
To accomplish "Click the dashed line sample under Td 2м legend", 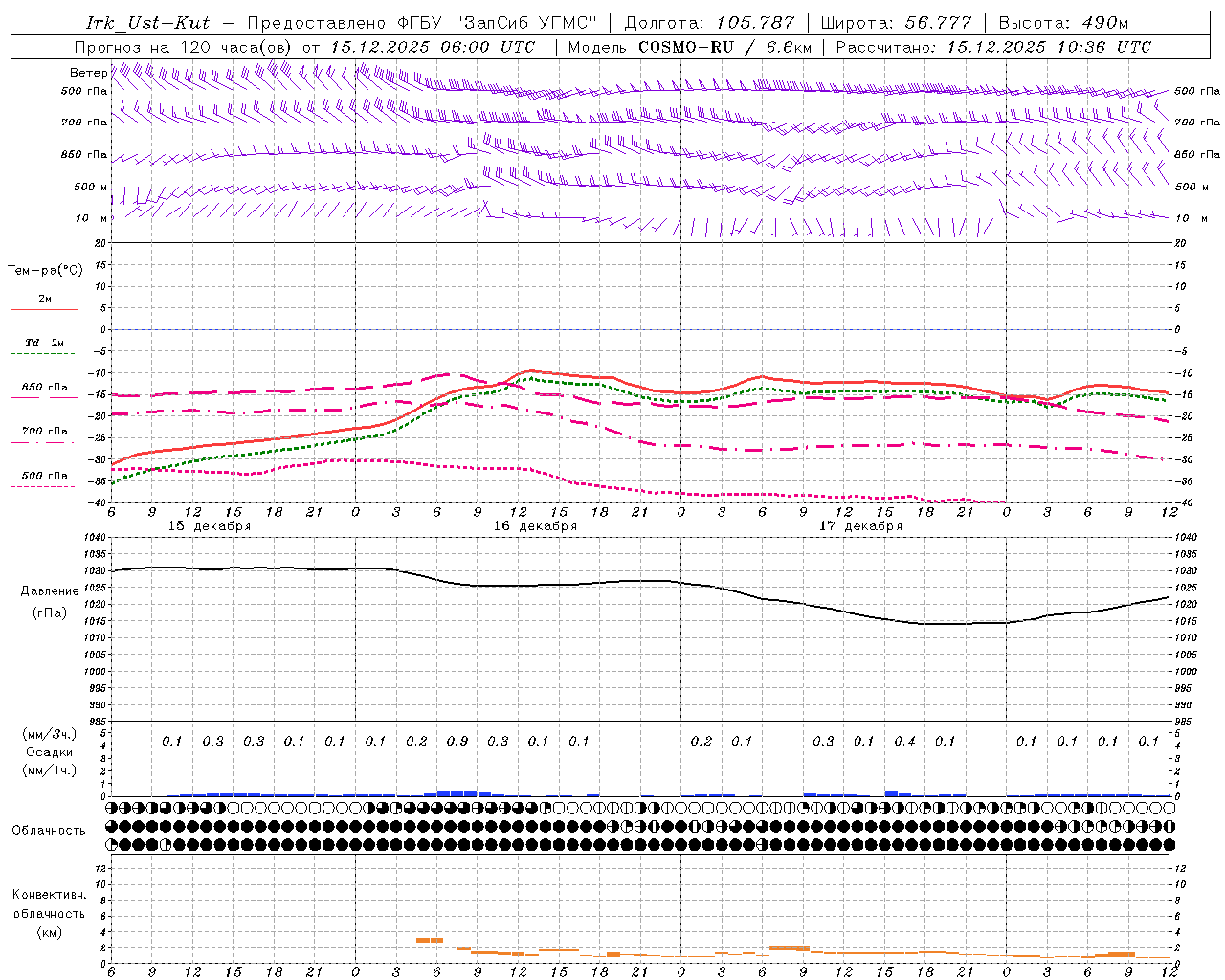I will click(44, 354).
